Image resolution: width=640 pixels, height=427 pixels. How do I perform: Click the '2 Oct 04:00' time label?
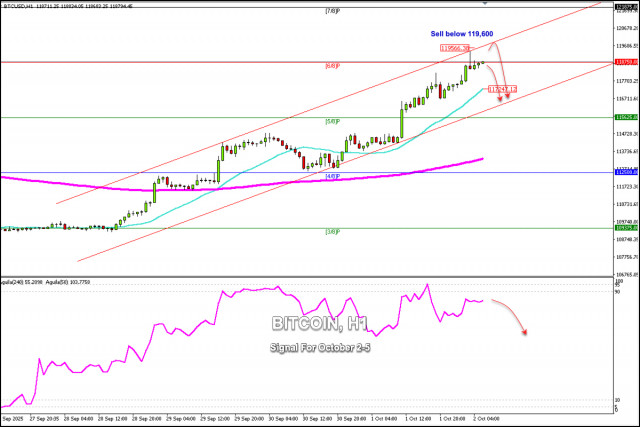[x=487, y=419]
